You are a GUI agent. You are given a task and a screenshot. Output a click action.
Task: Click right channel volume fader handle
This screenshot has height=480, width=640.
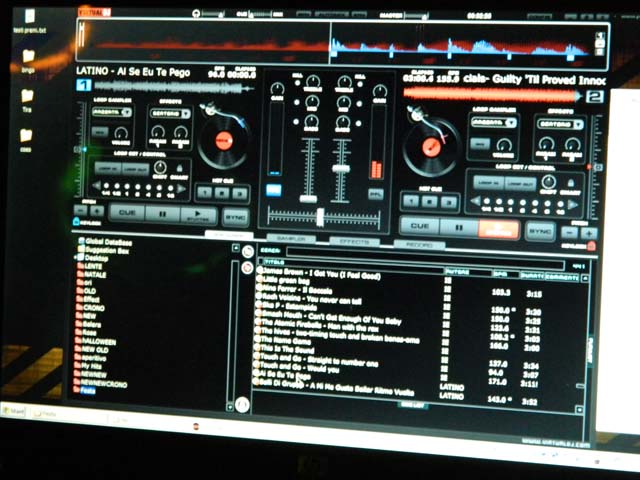click(x=341, y=168)
